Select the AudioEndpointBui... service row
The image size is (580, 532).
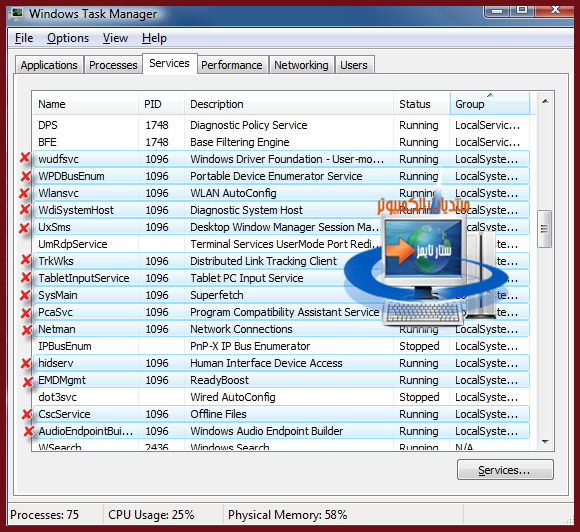pyautogui.click(x=281, y=431)
